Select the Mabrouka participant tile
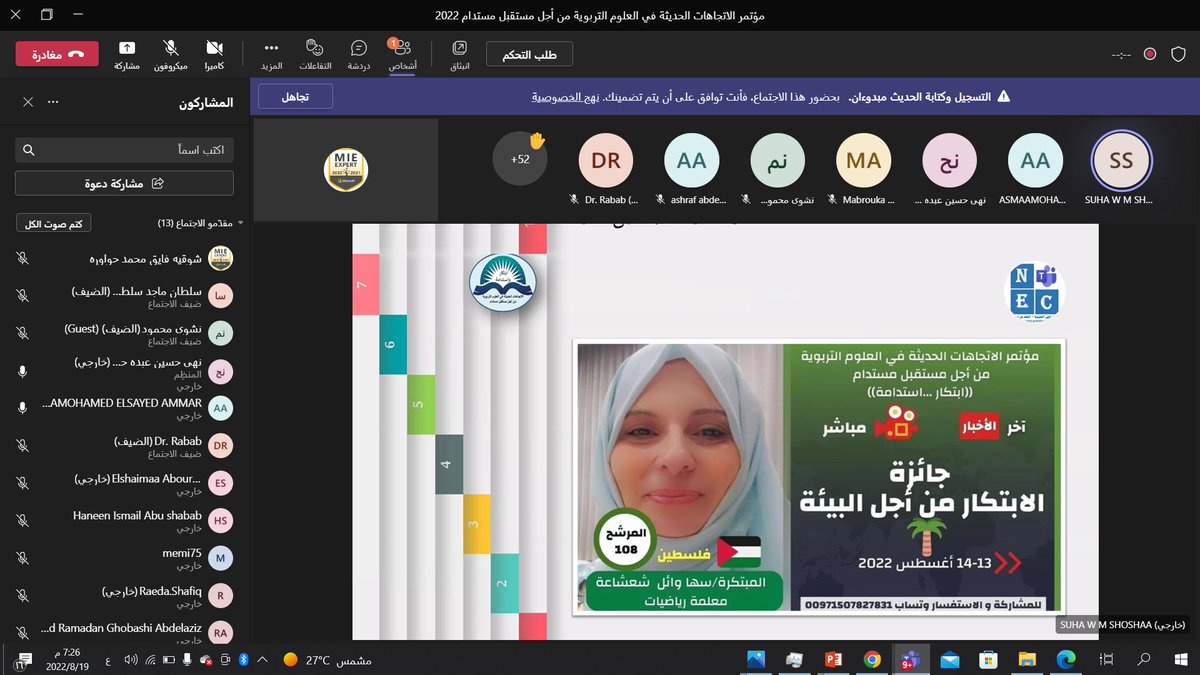The width and height of the screenshot is (1200, 675). (864, 170)
